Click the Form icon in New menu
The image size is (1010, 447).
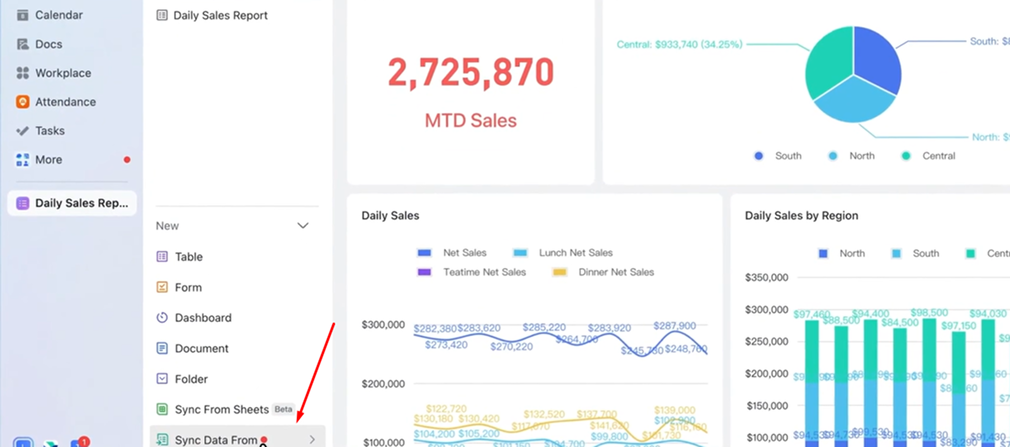click(162, 288)
